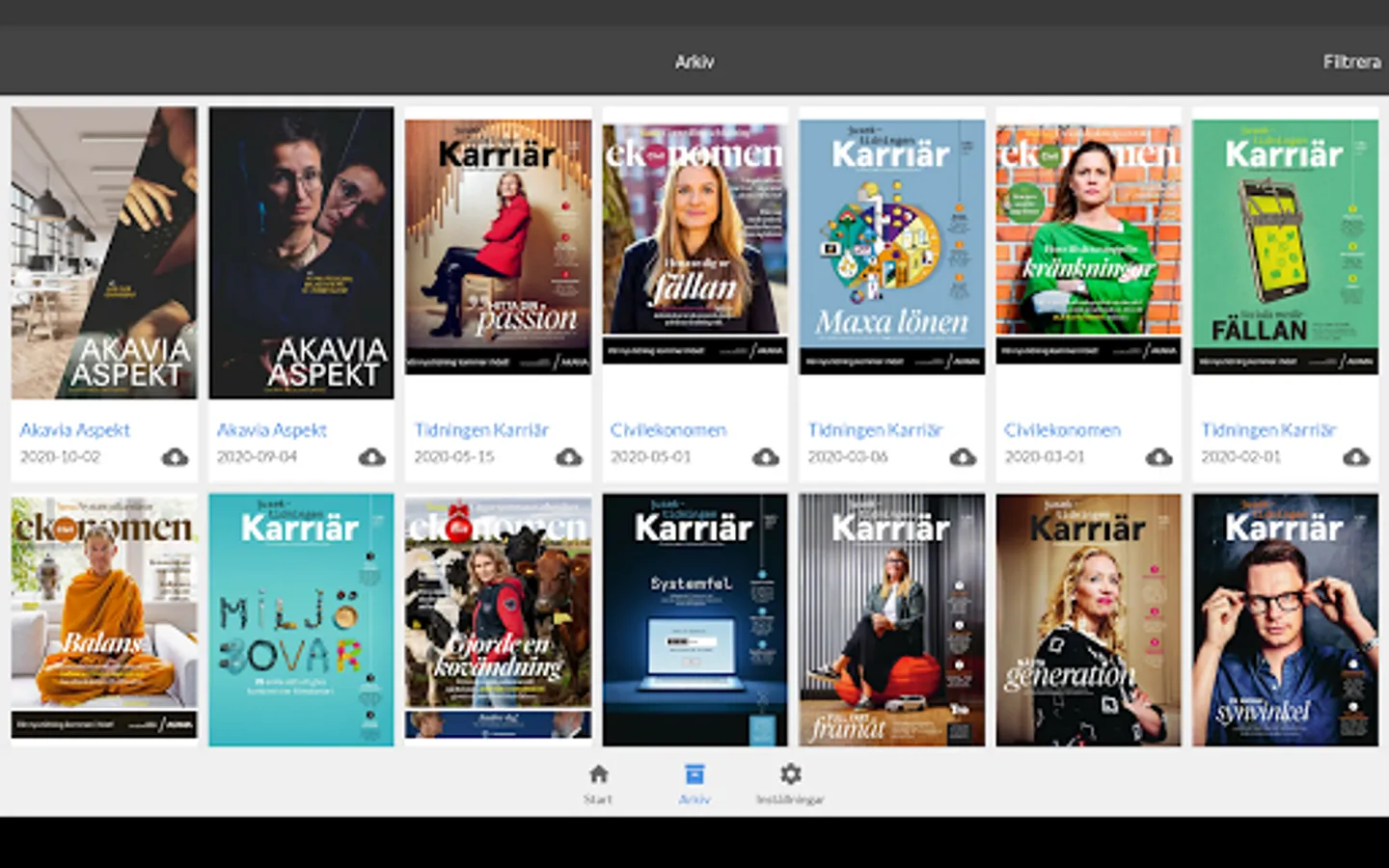Select Tidningen Karriär title above 2020-02-01

1268,430
